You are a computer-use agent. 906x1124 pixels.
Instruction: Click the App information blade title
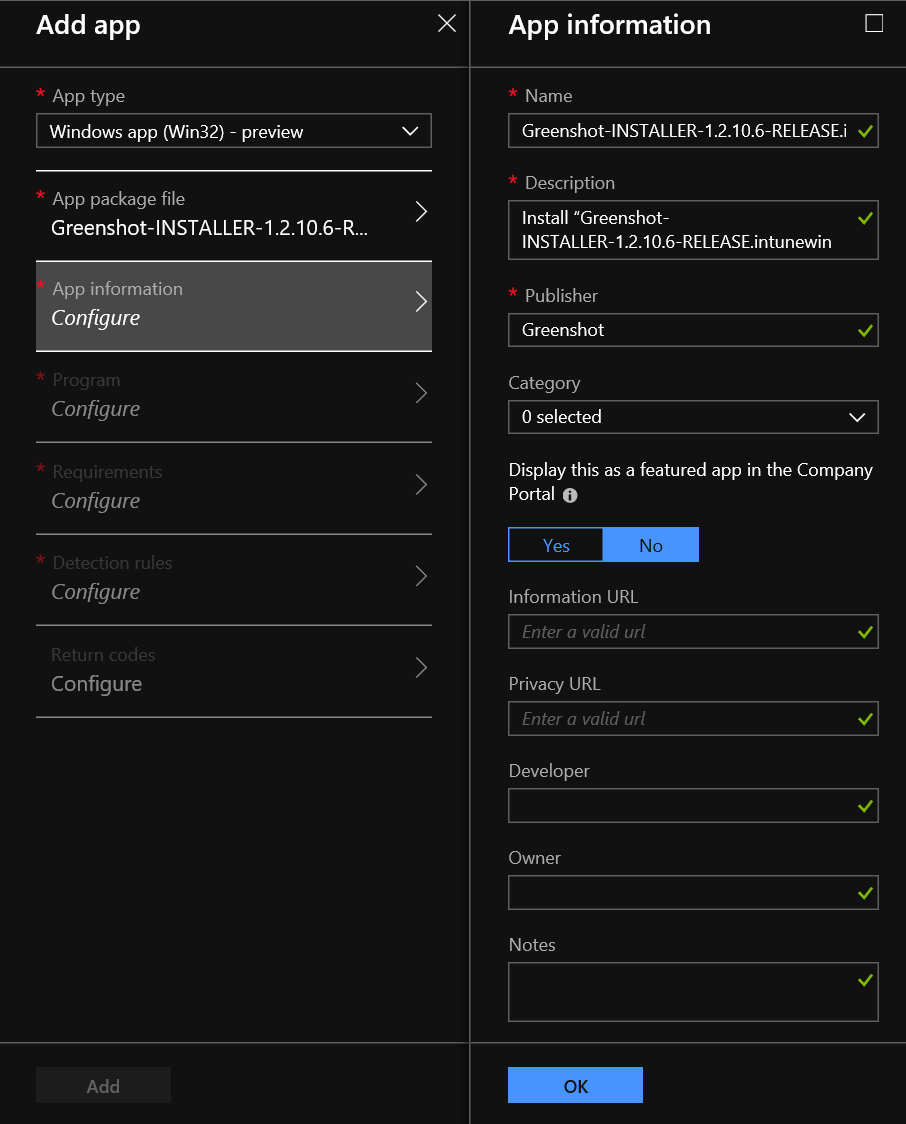609,26
